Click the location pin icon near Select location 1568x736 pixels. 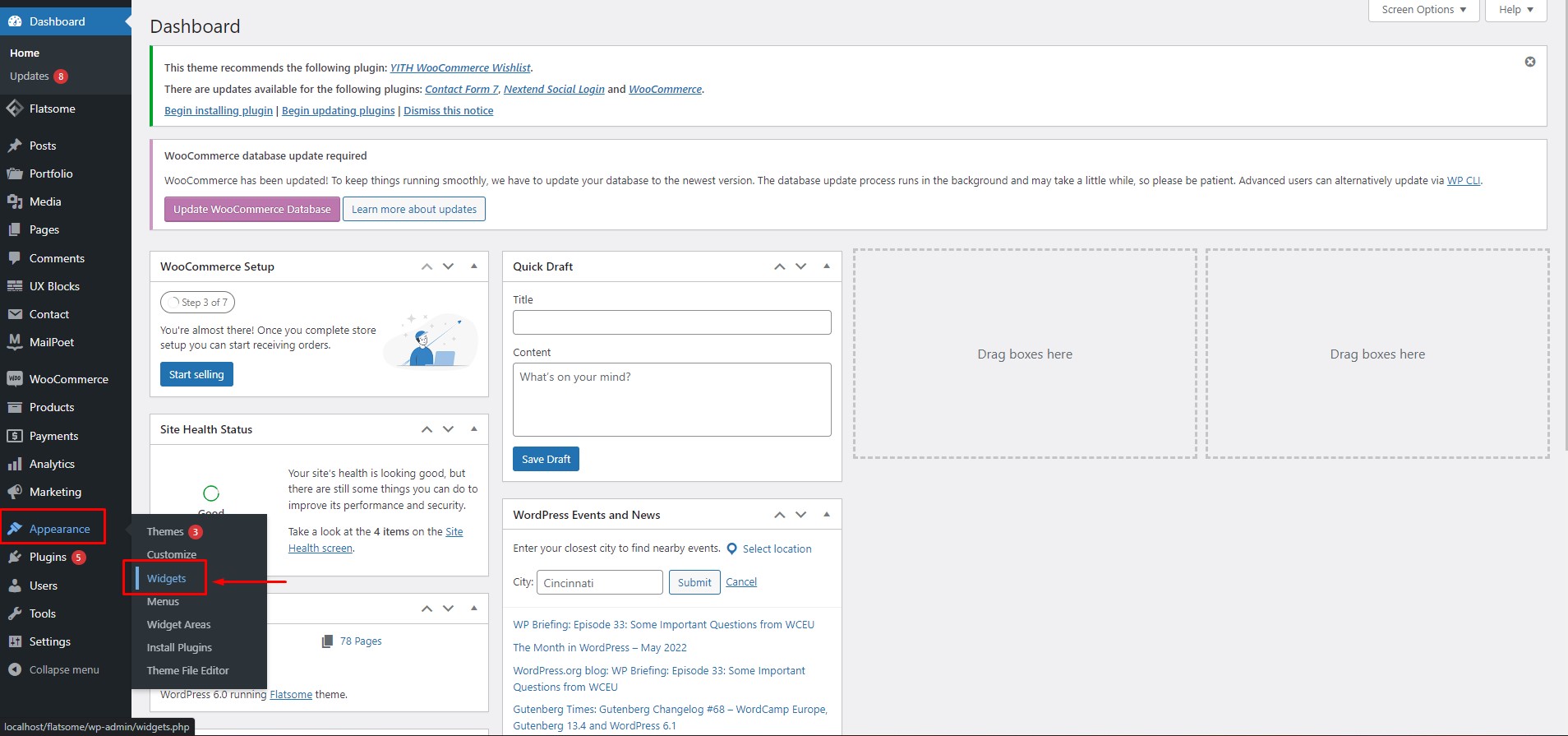click(x=732, y=549)
